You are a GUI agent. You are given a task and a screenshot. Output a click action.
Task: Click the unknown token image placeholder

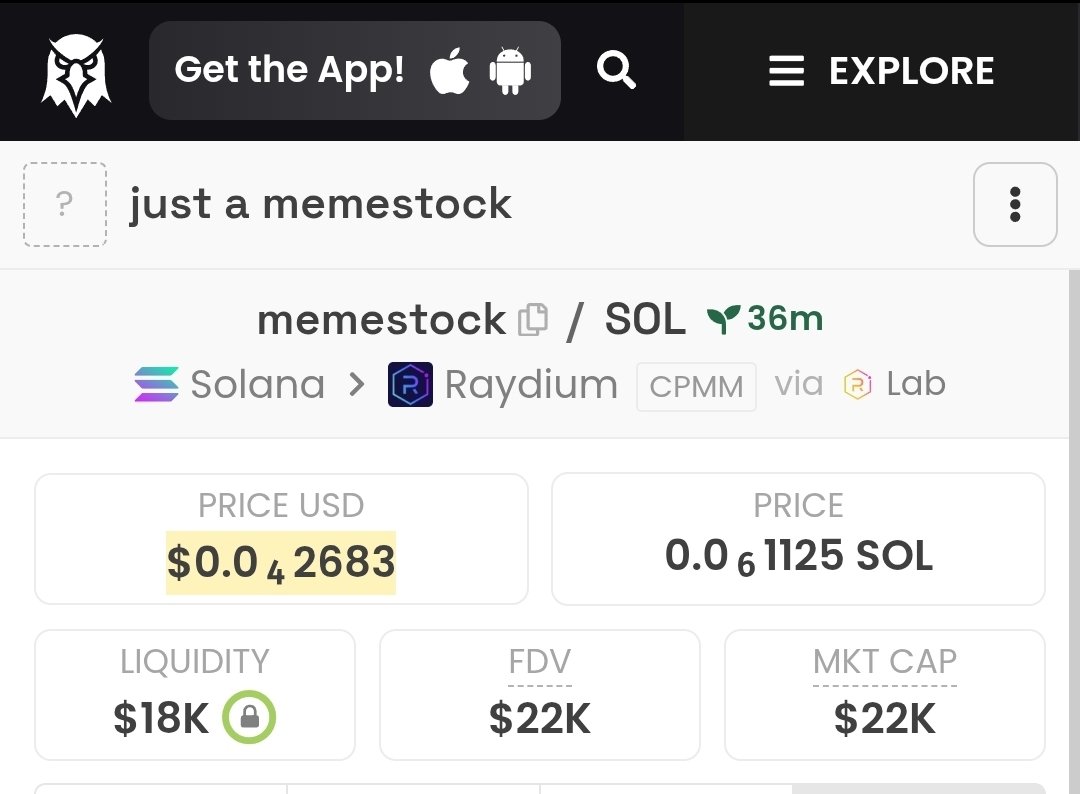point(65,205)
